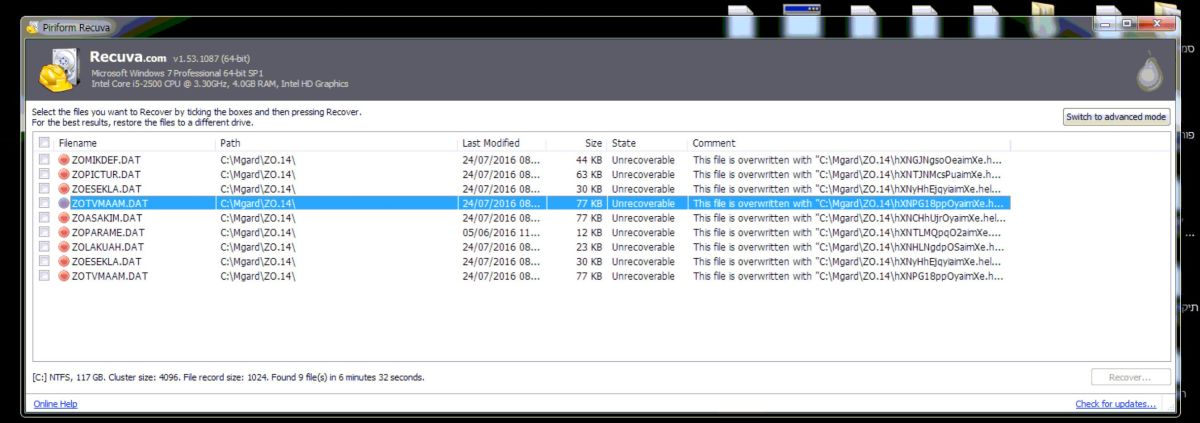The height and width of the screenshot is (423, 1200).
Task: Click the red status icon of ZOLAKUAH.DAT
Action: (x=64, y=247)
